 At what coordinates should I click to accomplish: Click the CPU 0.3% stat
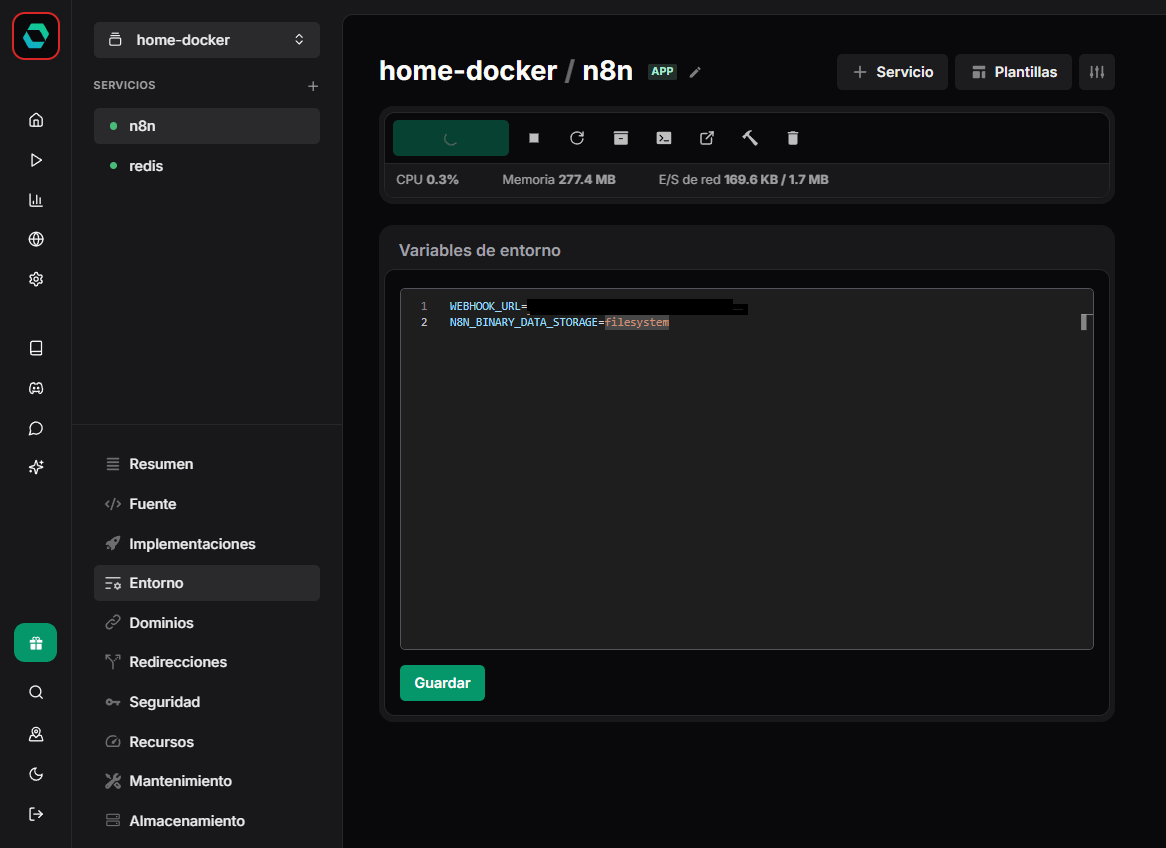click(428, 179)
